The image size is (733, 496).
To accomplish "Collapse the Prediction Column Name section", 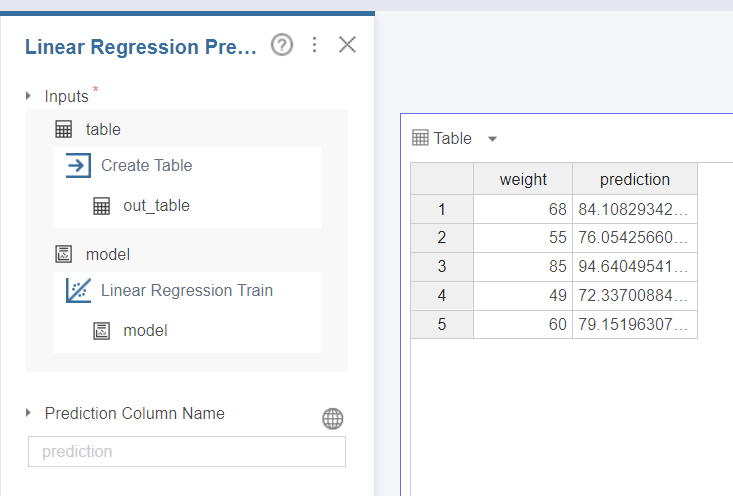I will [x=29, y=413].
